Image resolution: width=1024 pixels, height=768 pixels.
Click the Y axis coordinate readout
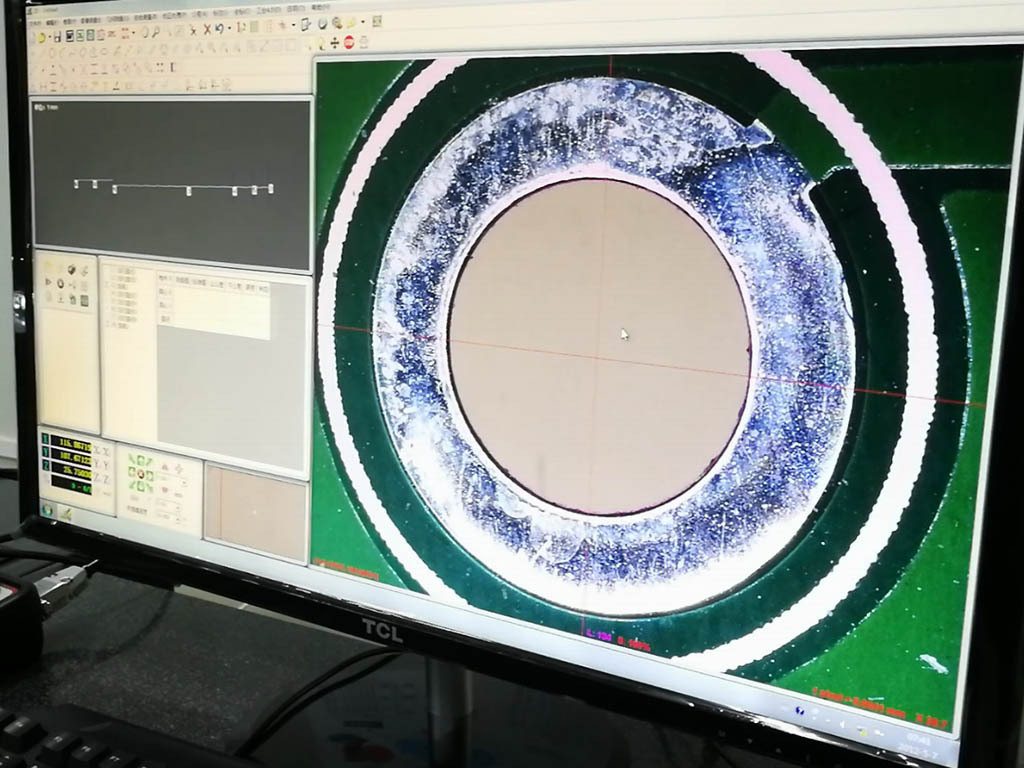coord(72,457)
